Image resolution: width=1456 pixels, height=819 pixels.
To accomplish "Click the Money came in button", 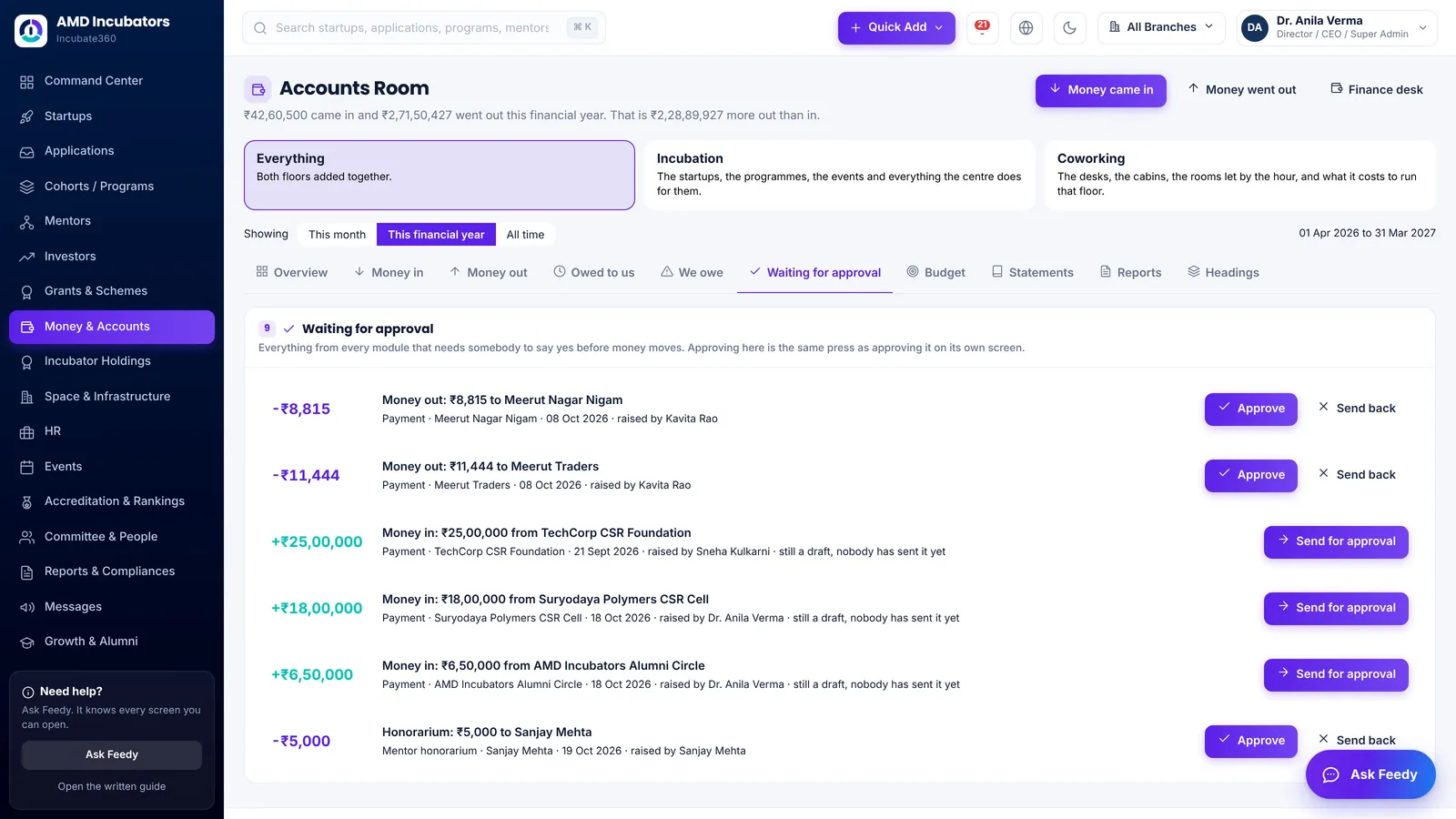I will click(x=1101, y=90).
